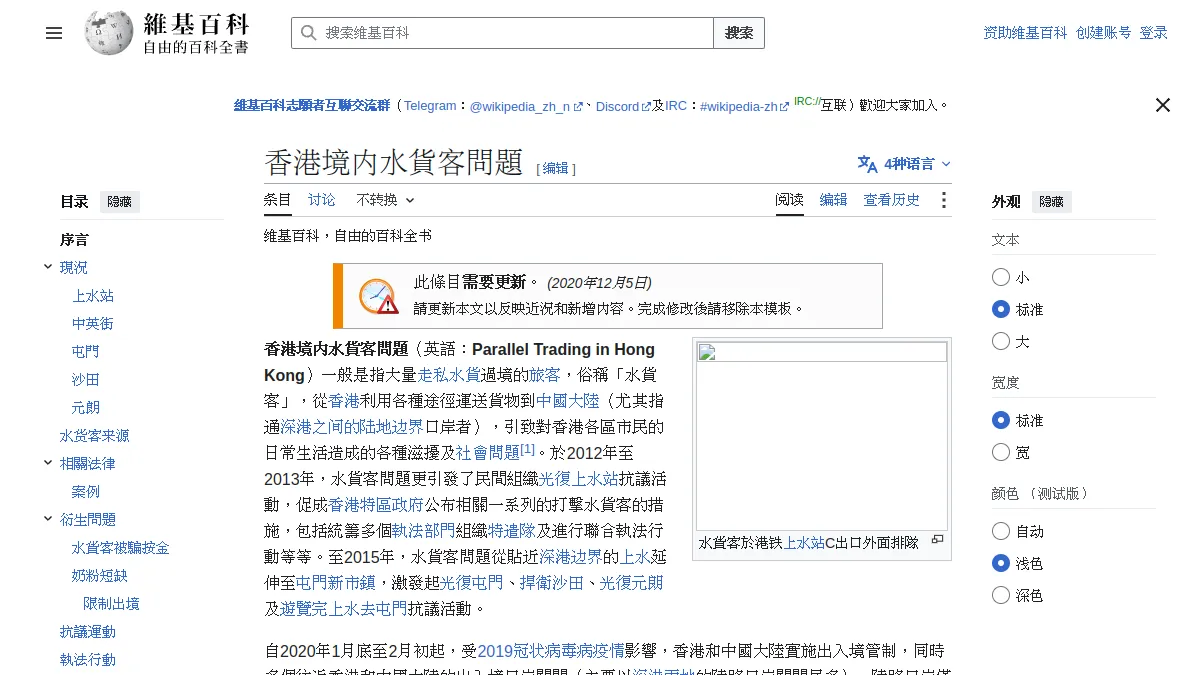Go to 沙田 in contents
Image resolution: width=1200 pixels, height=675 pixels.
[86, 380]
